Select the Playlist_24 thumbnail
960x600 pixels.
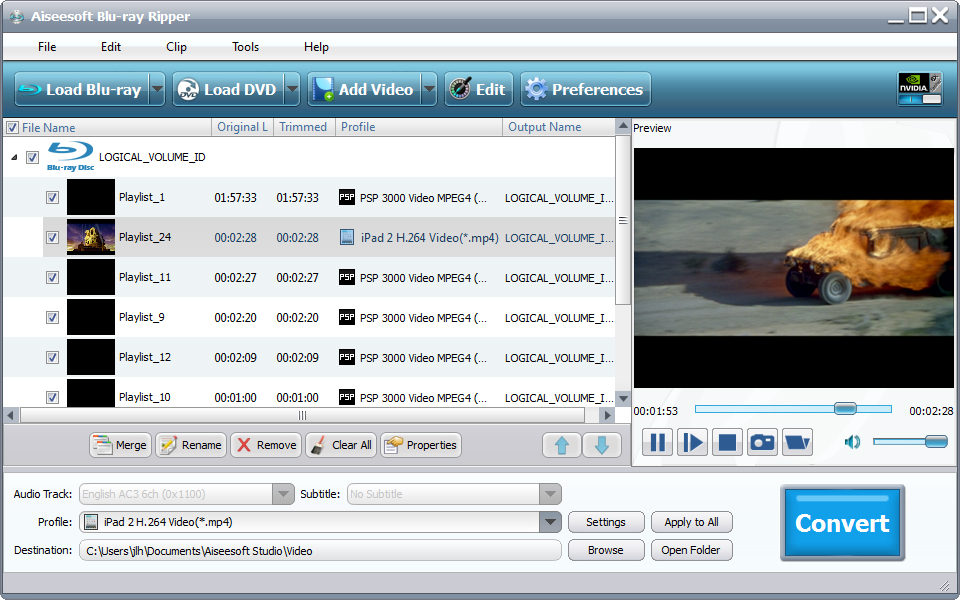(91, 237)
